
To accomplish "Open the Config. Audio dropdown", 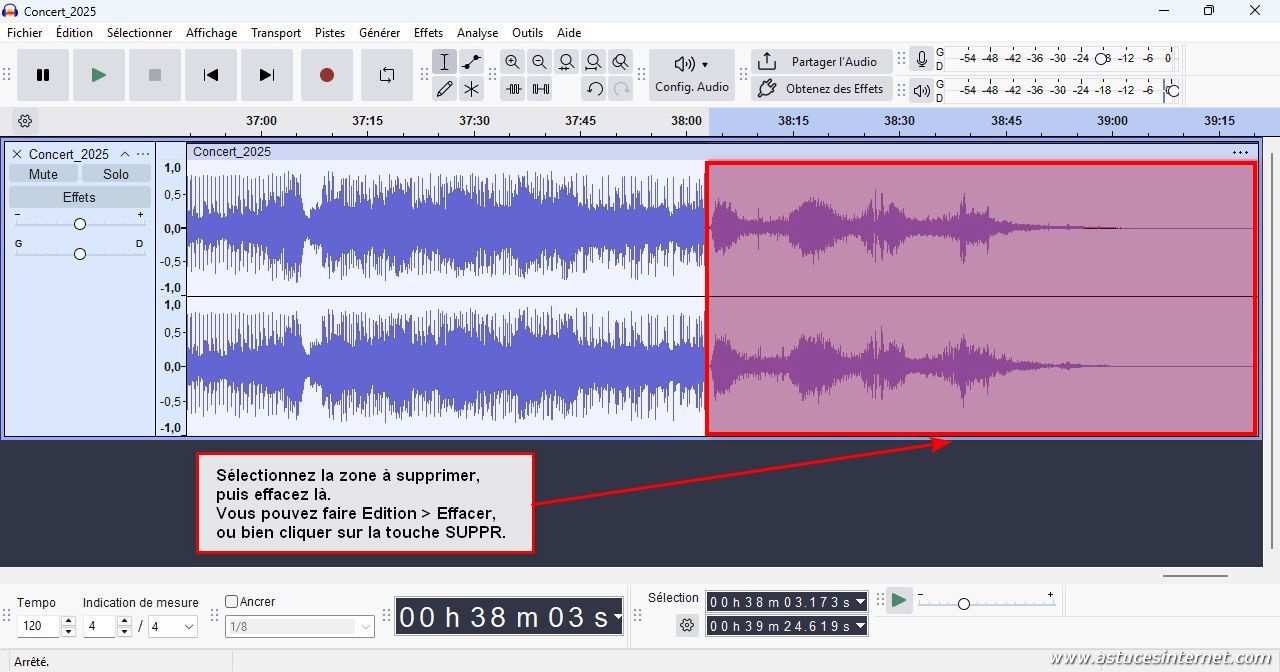I will tap(691, 75).
